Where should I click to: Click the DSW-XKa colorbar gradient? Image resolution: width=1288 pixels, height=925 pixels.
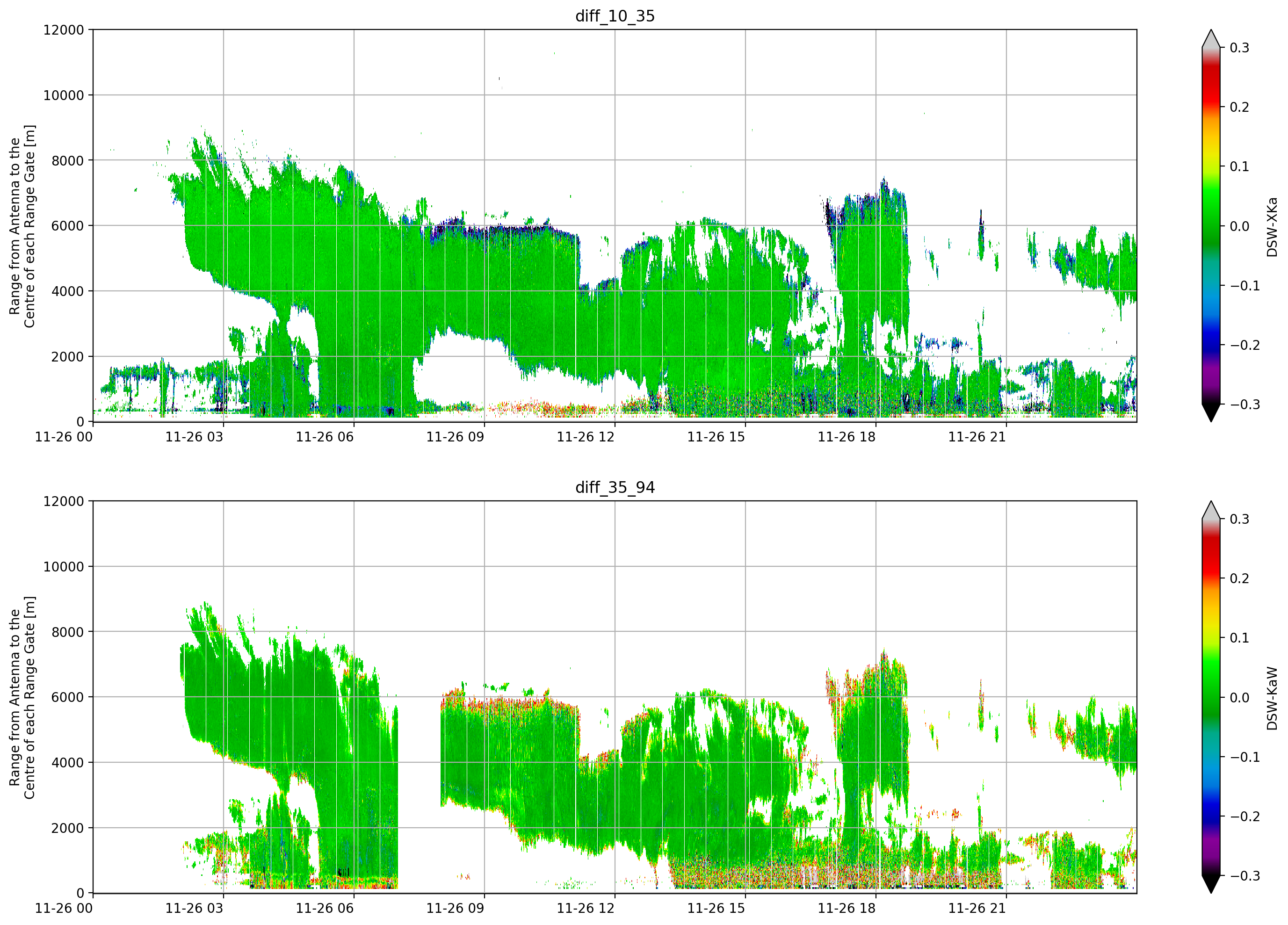1211,226
